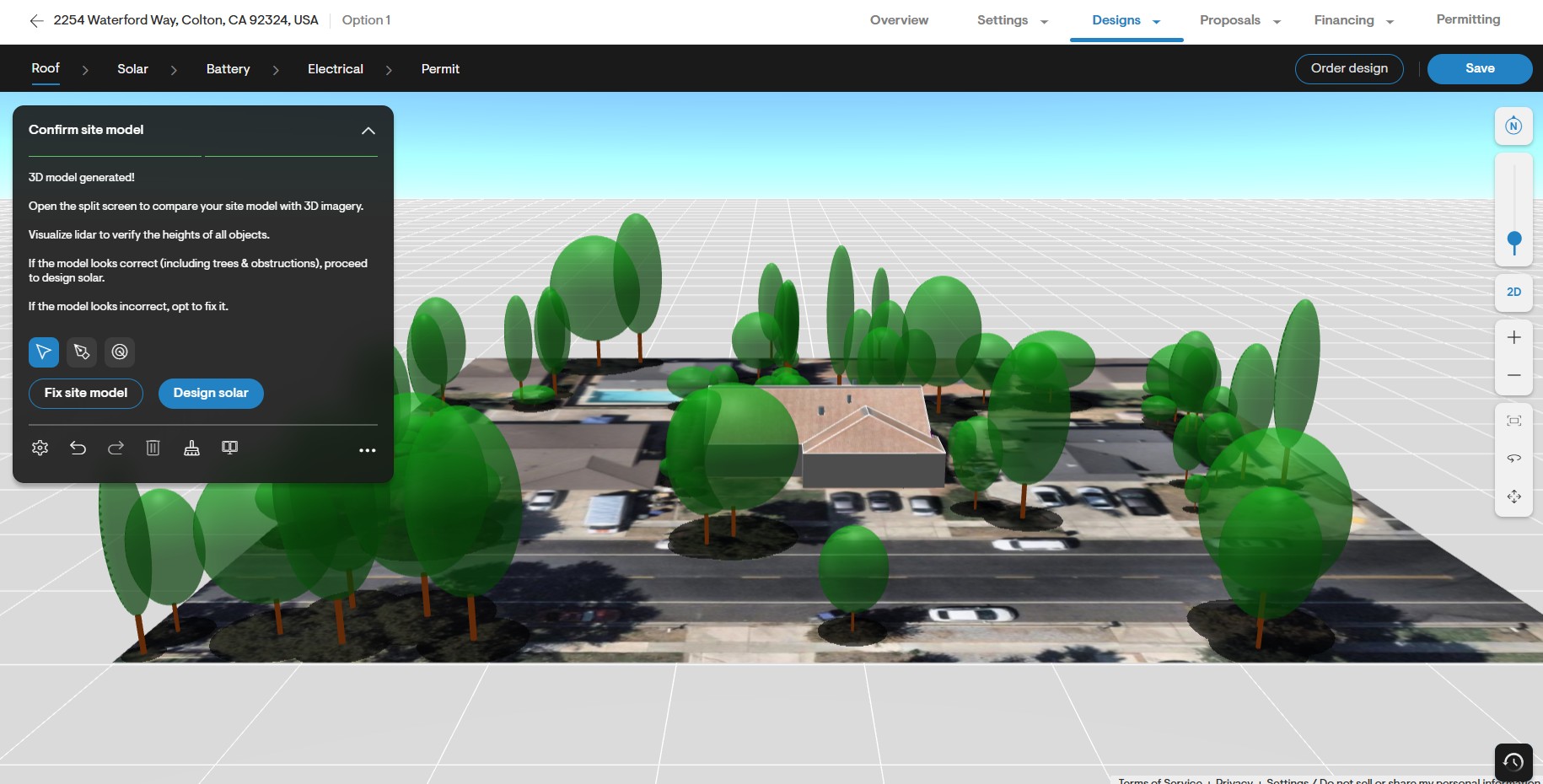Go to the Battery step

click(x=228, y=69)
